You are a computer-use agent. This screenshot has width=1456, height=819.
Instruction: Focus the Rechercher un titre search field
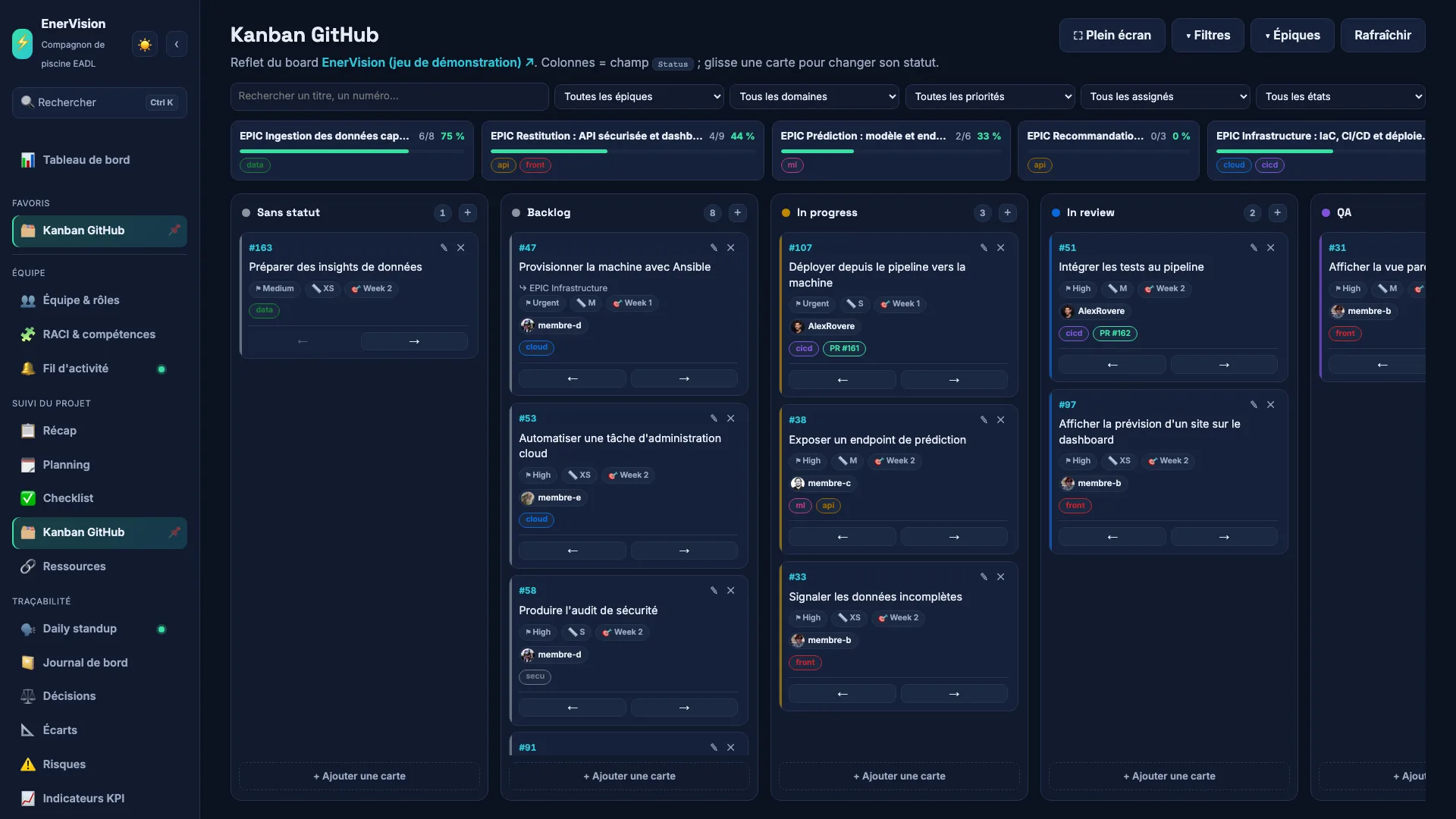(389, 96)
